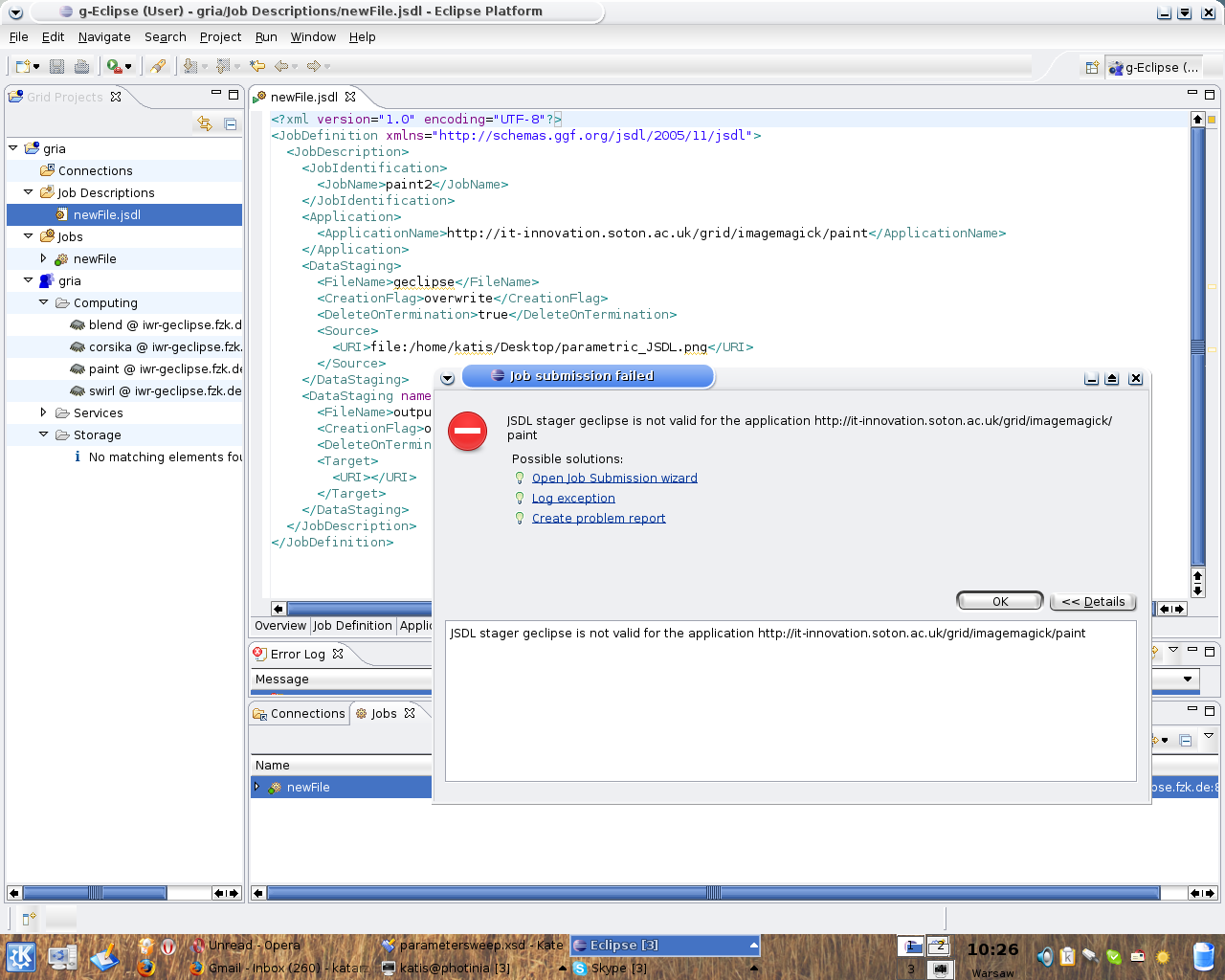1225x980 pixels.
Task: Close the newFile.jsdl editor tab
Action: coord(350,97)
